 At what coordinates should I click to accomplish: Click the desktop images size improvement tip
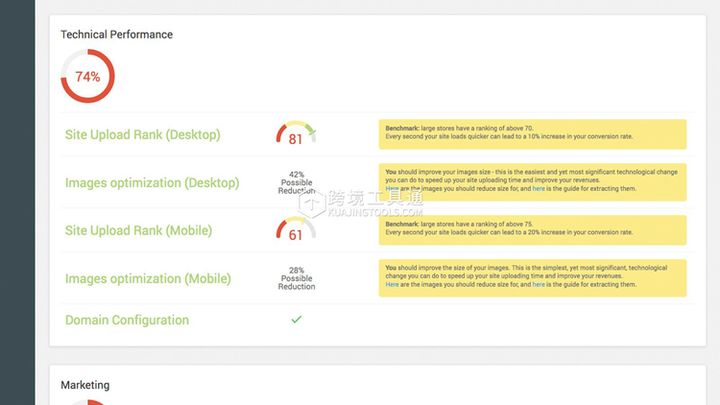tap(533, 182)
